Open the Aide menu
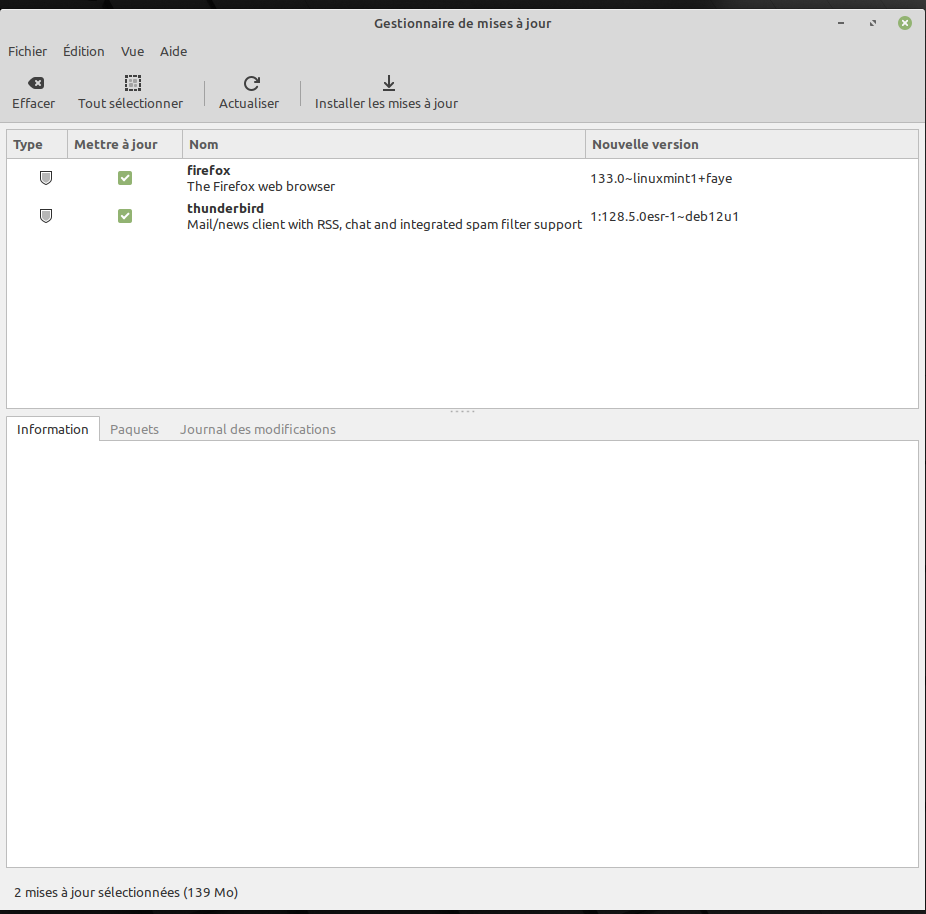Image resolution: width=926 pixels, height=914 pixels. (x=174, y=51)
